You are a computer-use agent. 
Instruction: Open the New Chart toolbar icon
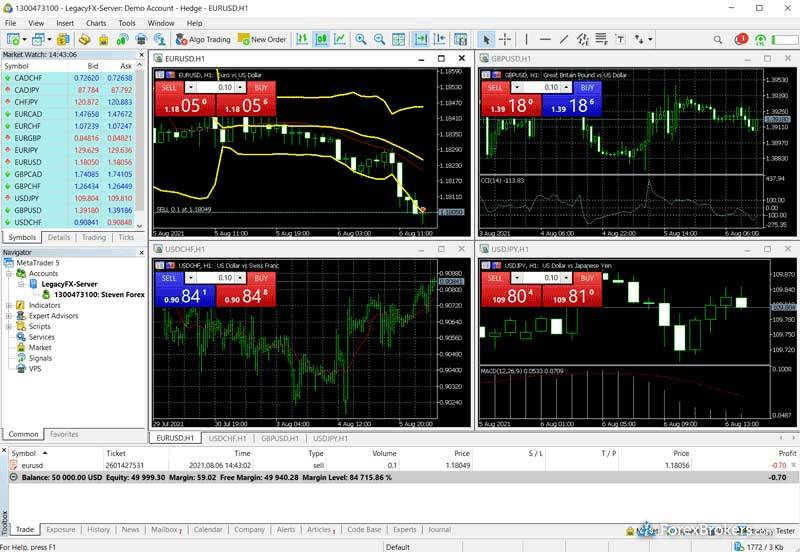tap(13, 39)
